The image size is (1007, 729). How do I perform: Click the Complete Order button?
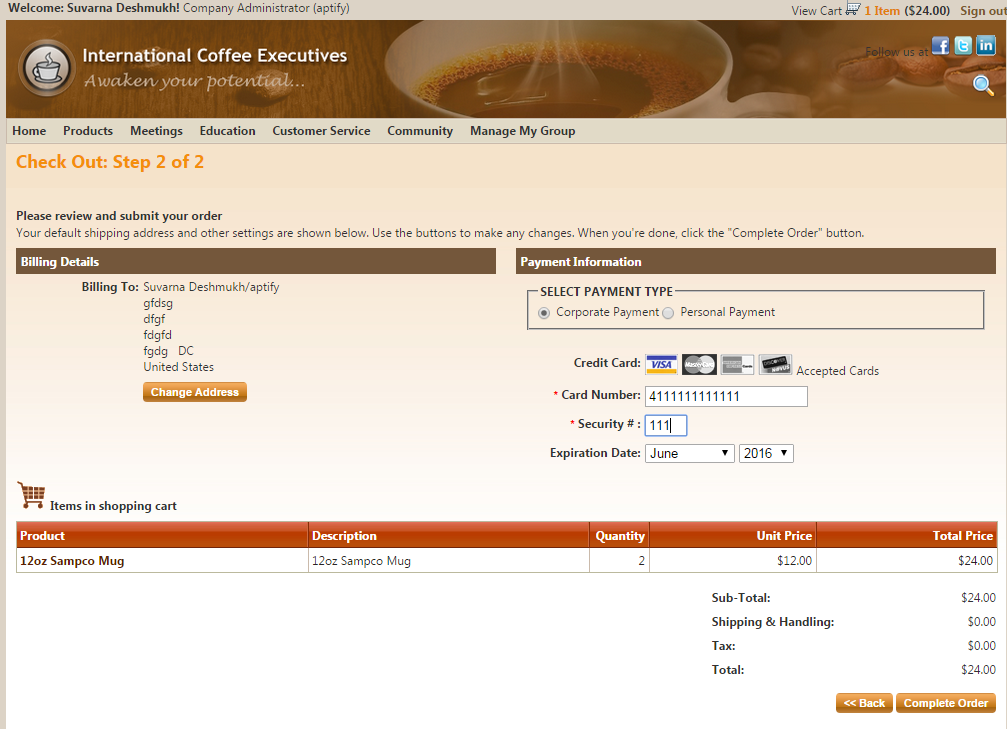pos(946,703)
